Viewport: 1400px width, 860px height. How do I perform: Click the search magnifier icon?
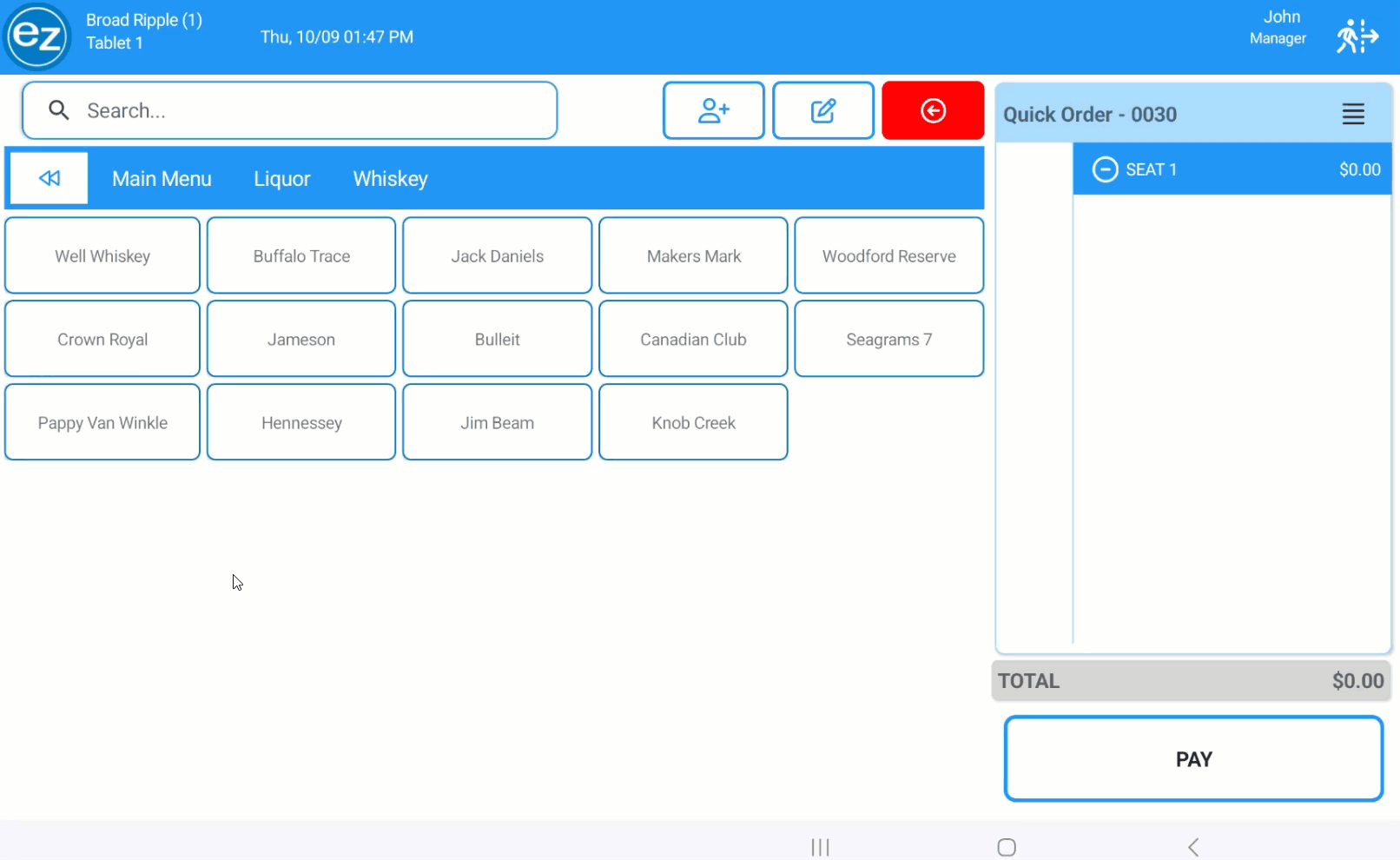pos(58,110)
